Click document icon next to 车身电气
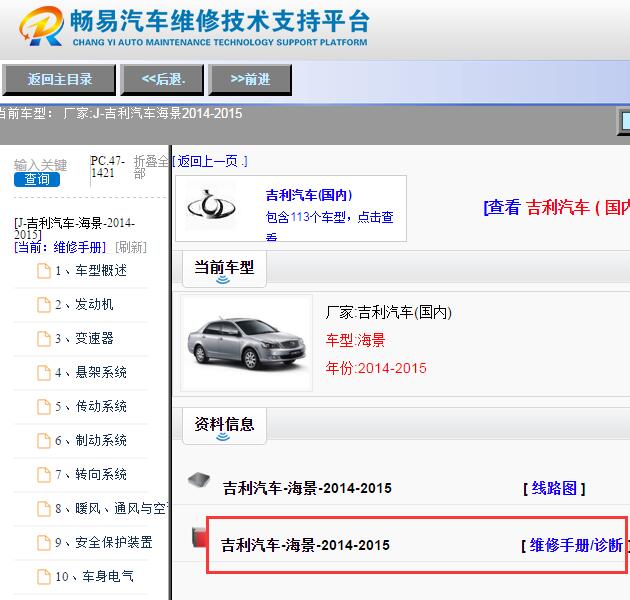Image resolution: width=630 pixels, height=600 pixels. pyautogui.click(x=44, y=576)
